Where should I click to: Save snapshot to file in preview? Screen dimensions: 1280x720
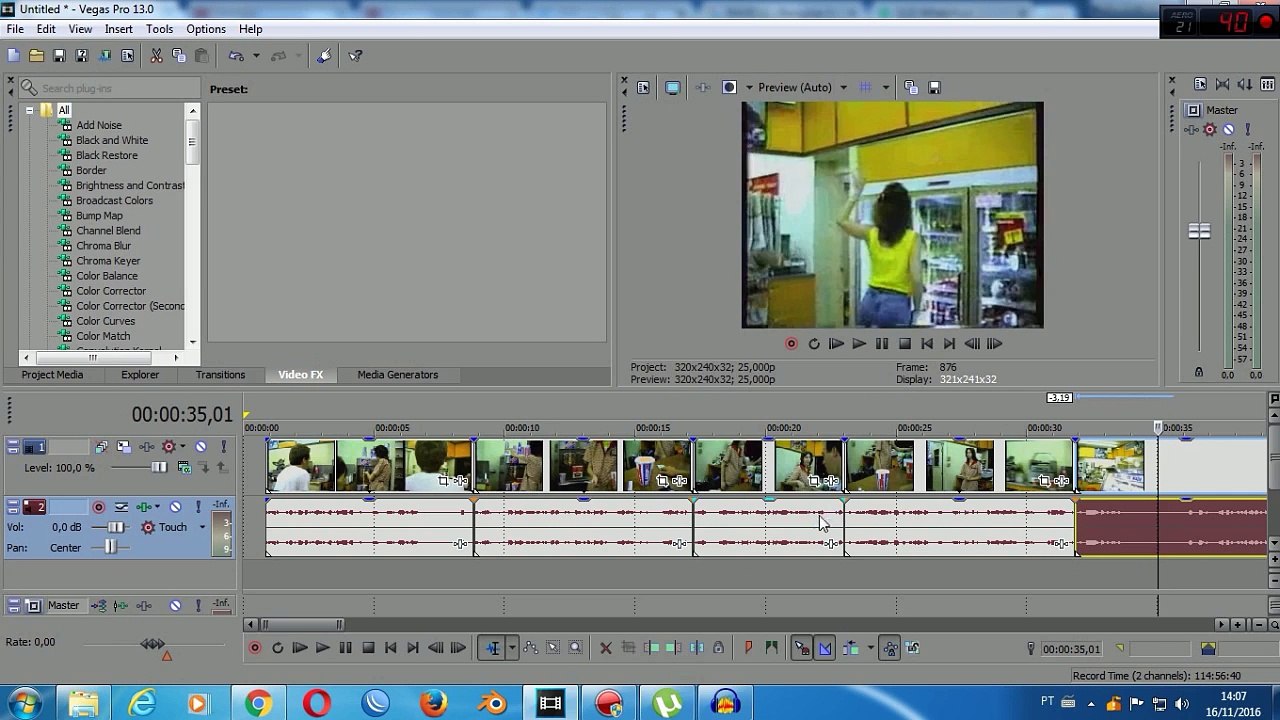[x=934, y=87]
